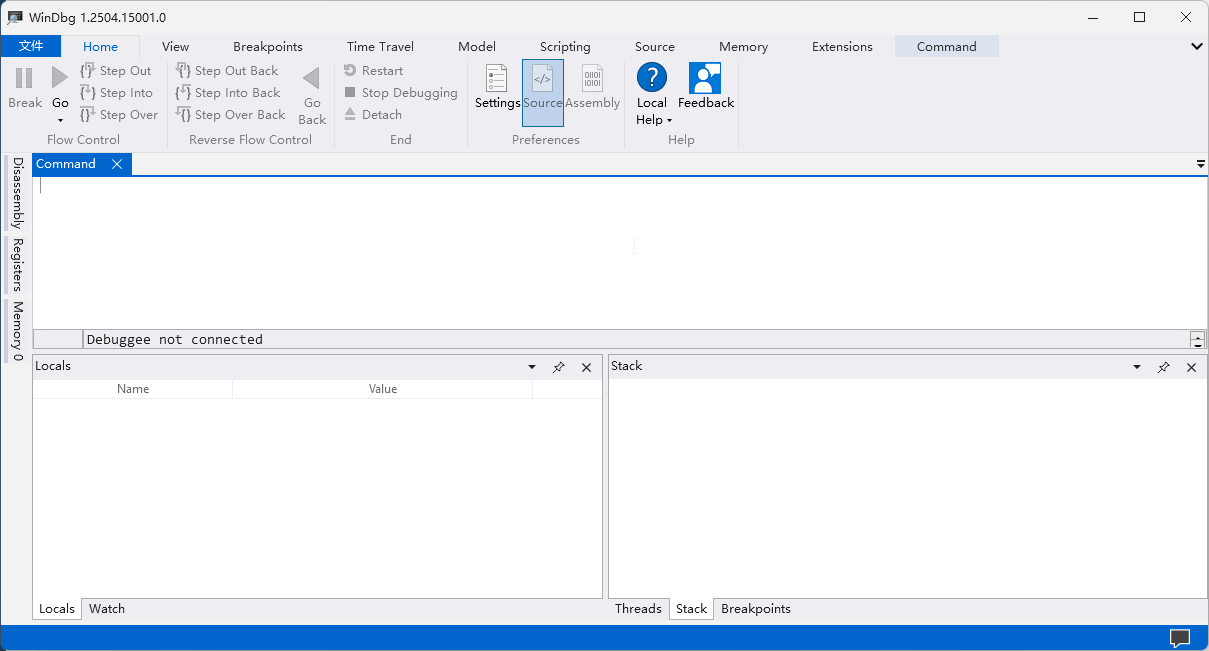
Task: Select the Command document tab
Action: coord(66,164)
